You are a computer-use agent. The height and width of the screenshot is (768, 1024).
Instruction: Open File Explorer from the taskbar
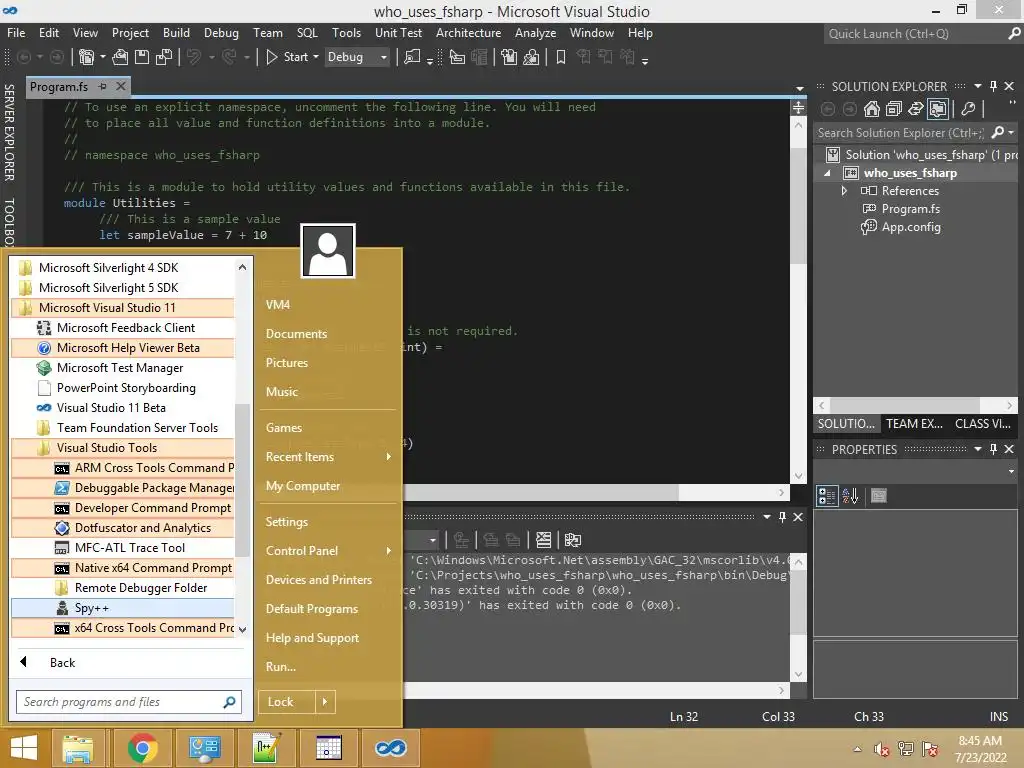coord(78,748)
